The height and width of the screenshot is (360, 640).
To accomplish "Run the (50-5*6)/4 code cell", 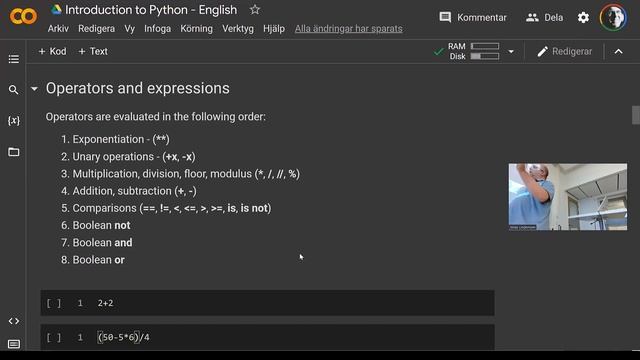I will point(53,338).
